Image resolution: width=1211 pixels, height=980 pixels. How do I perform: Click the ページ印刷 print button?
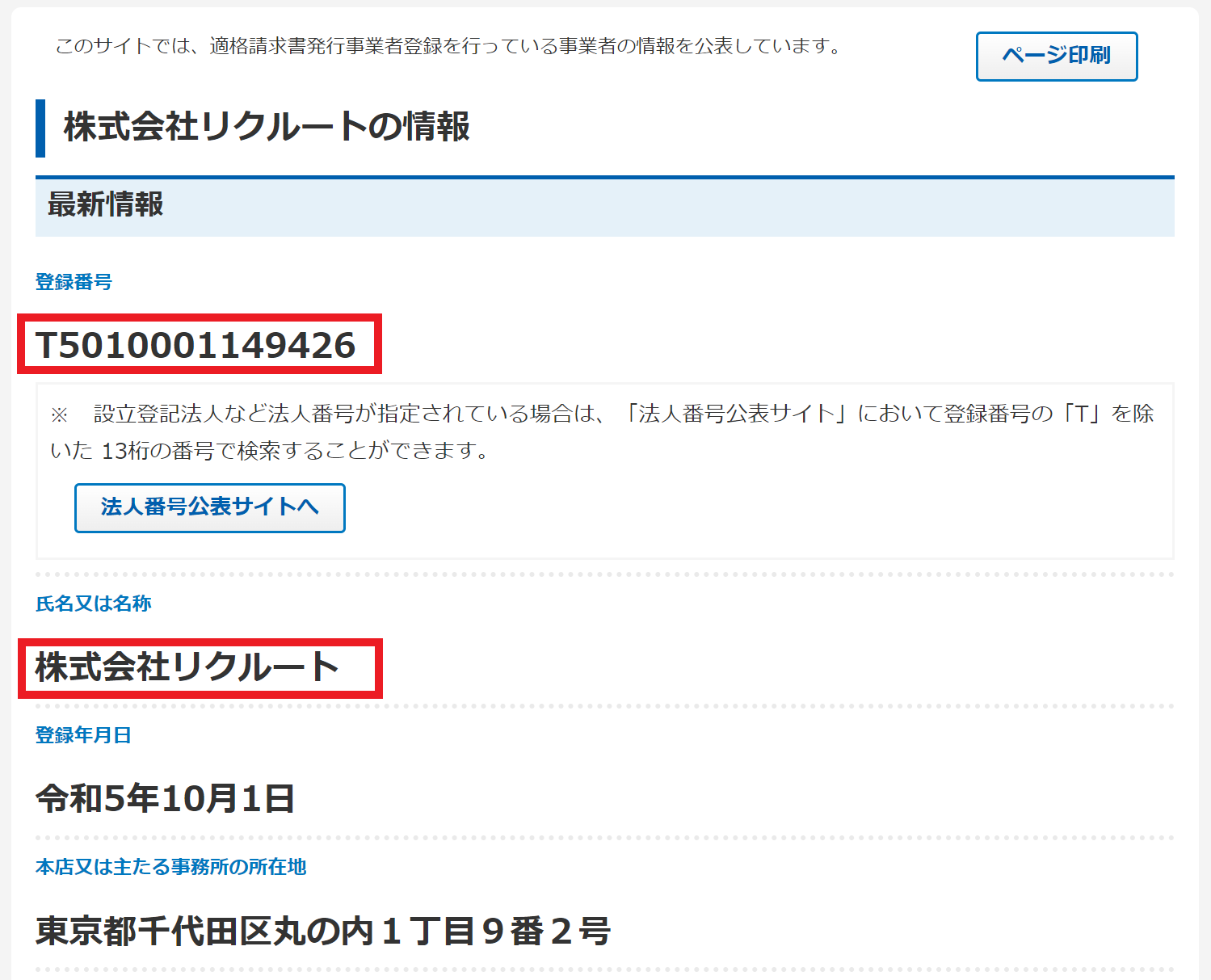(x=1057, y=57)
